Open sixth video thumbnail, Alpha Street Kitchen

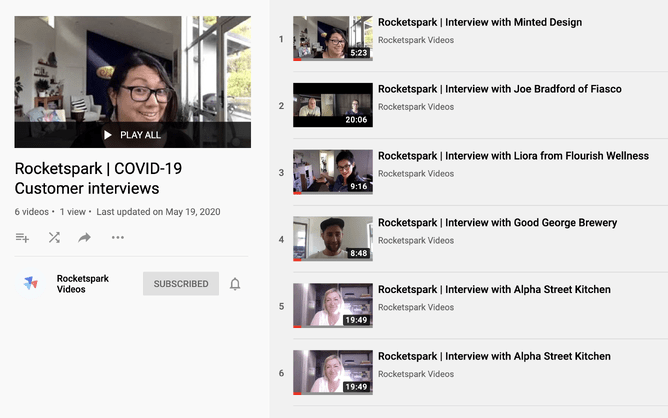[332, 373]
